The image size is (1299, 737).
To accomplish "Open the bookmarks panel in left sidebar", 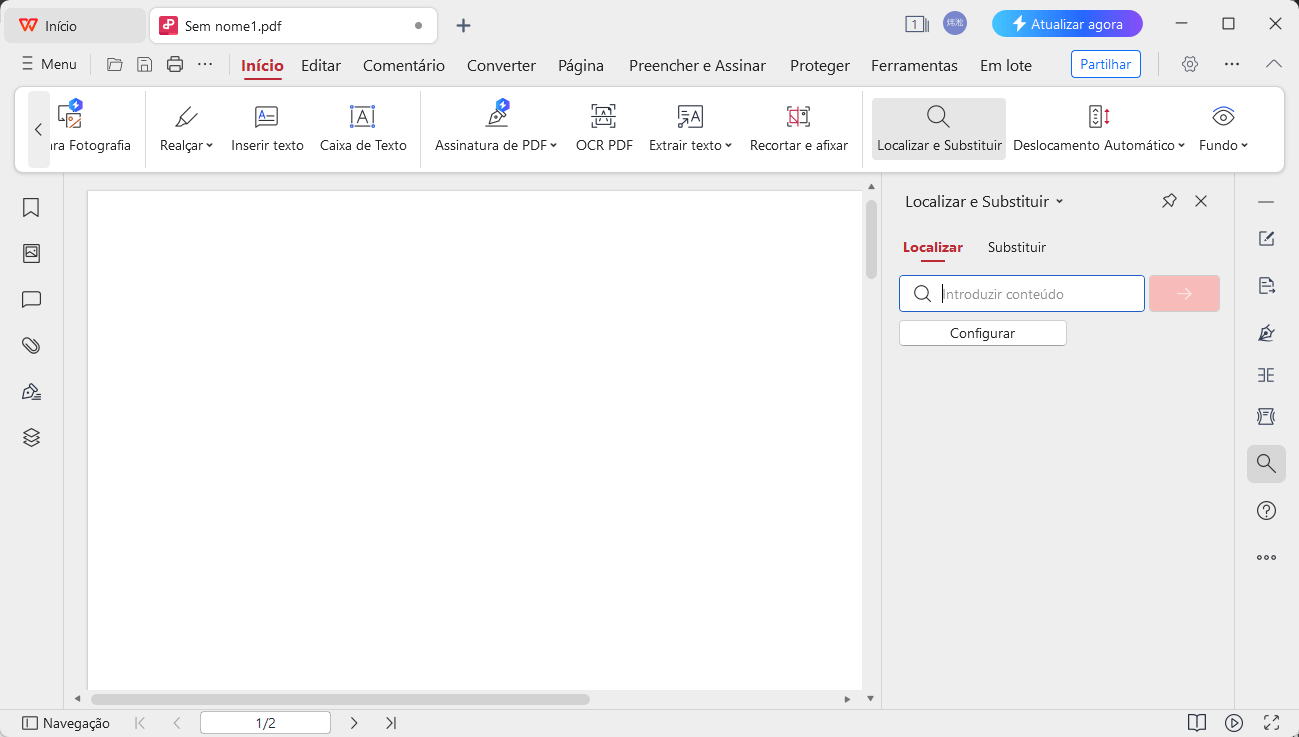I will [31, 207].
